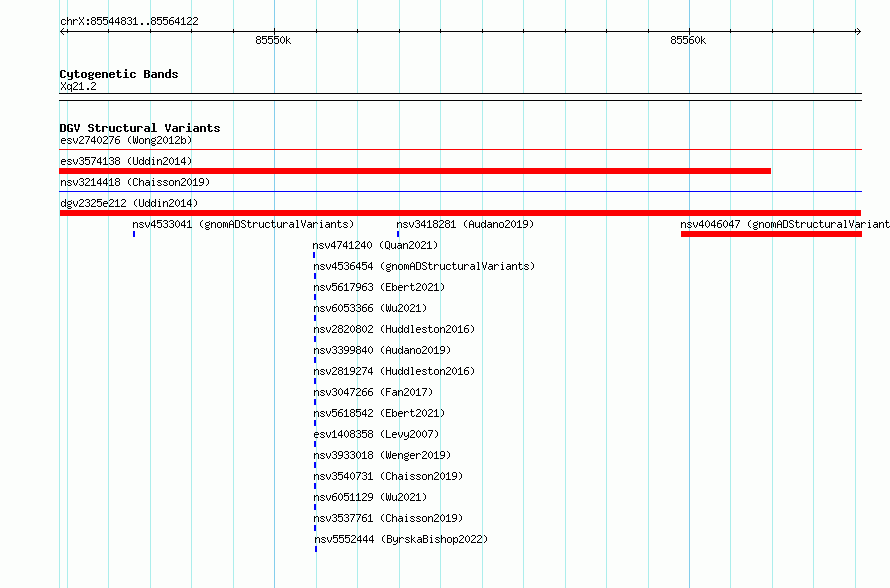
Task: Click the nsv4046047 gnomAD variant label
Action: coord(785,224)
